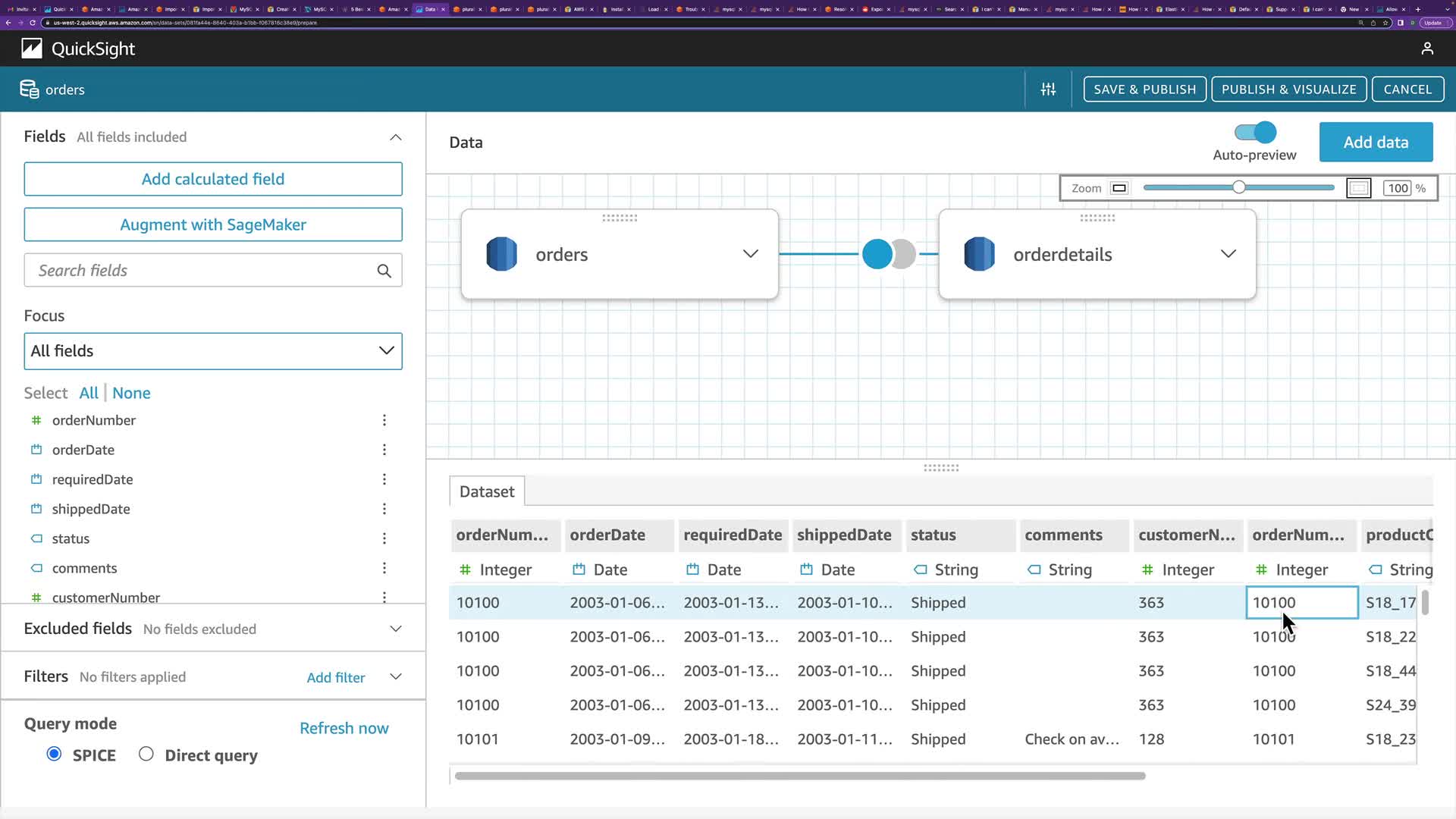1456x819 pixels.
Task: Click the Add filter link
Action: coord(335,677)
